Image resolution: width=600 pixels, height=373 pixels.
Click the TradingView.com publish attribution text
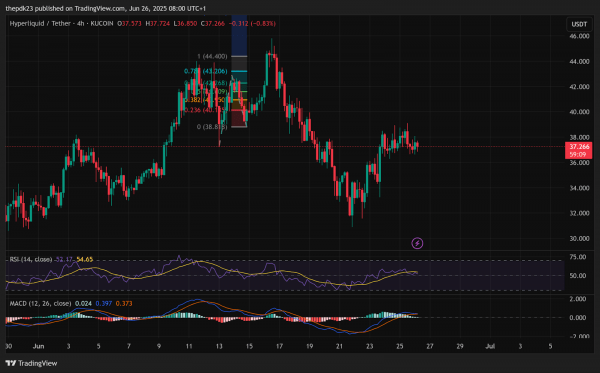[99, 8]
